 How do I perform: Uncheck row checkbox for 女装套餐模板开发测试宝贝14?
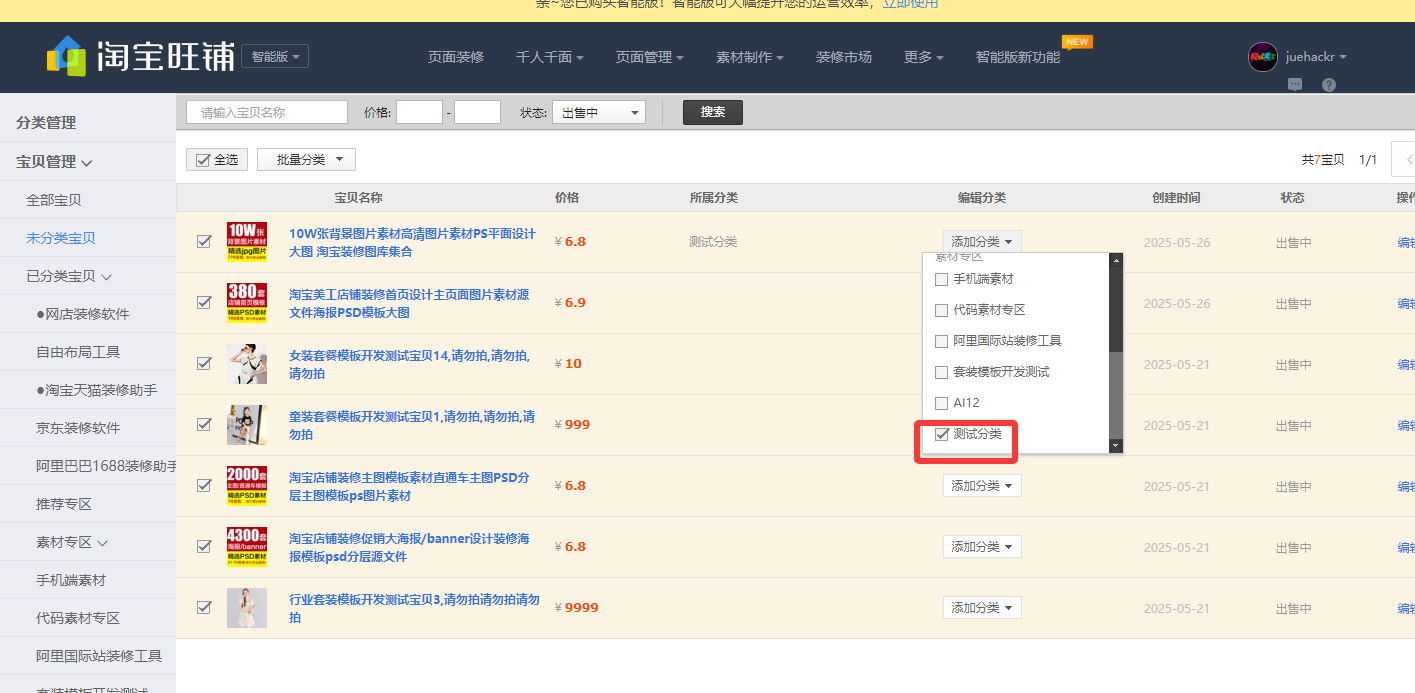(x=204, y=364)
